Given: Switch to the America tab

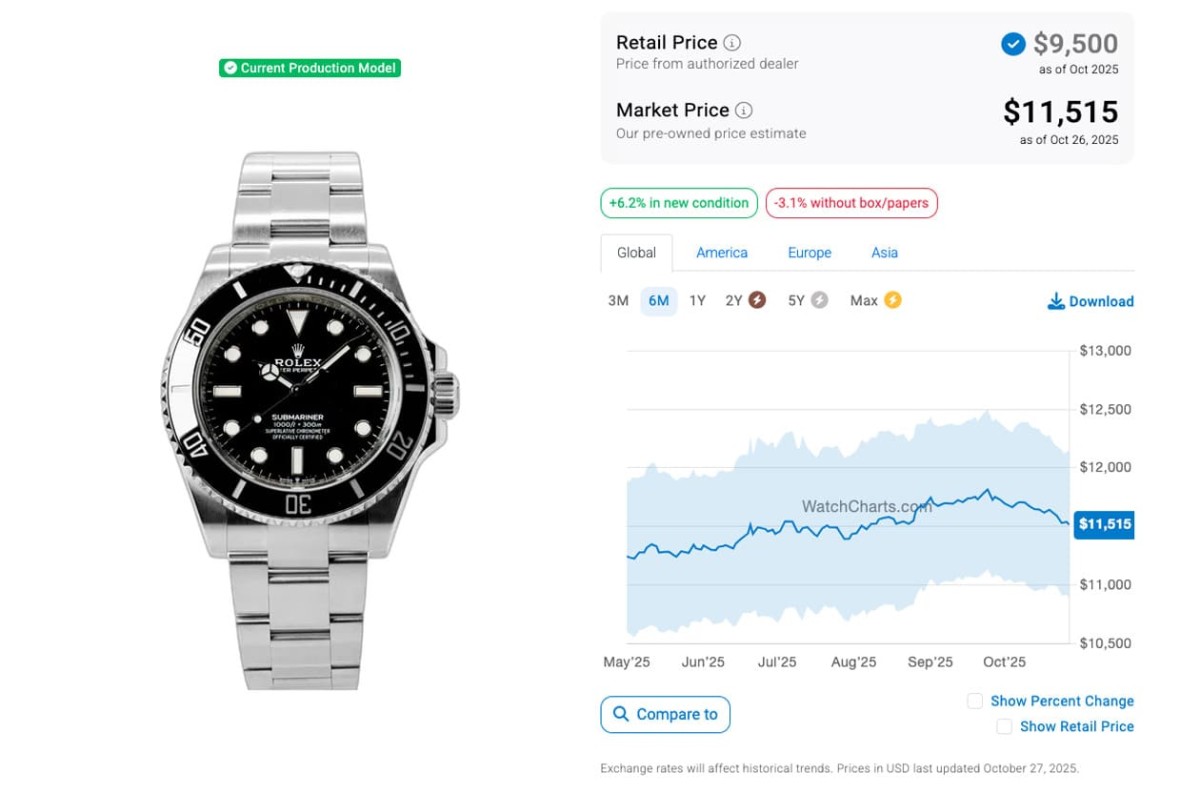Looking at the screenshot, I should point(722,253).
